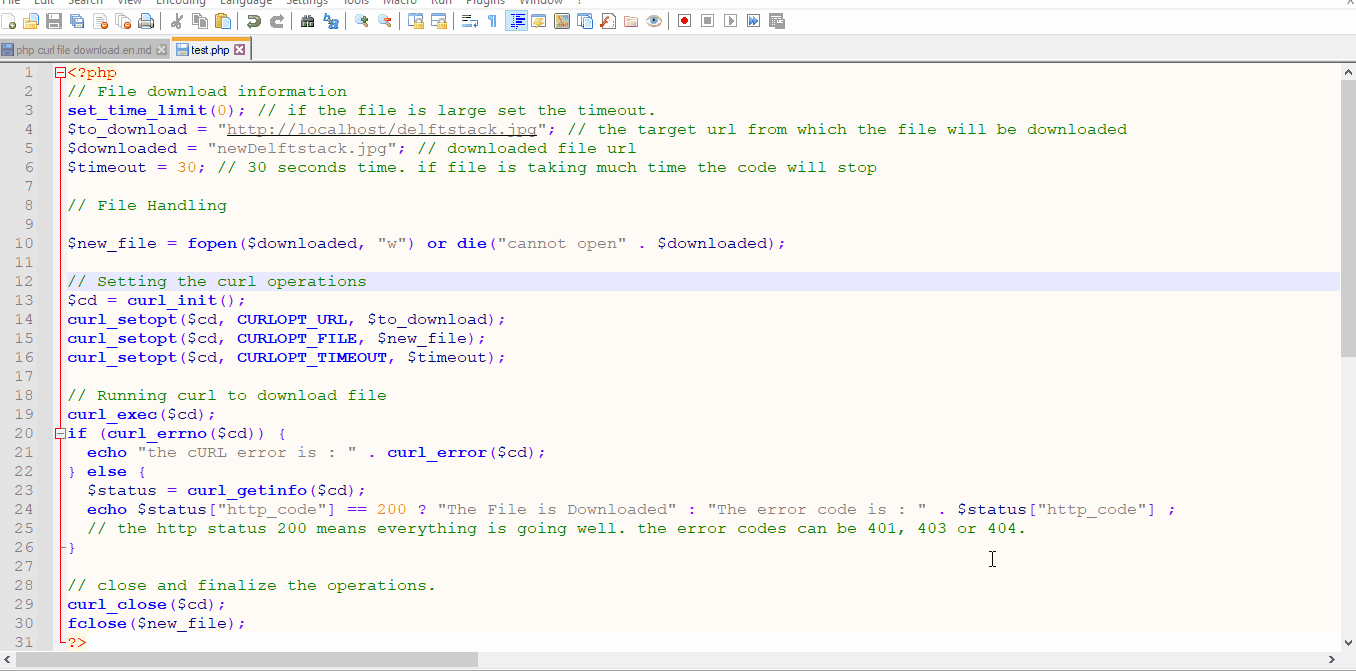Viewport: 1356px width, 671px height.
Task: Click the Save recorded macro icon
Action: click(x=777, y=21)
